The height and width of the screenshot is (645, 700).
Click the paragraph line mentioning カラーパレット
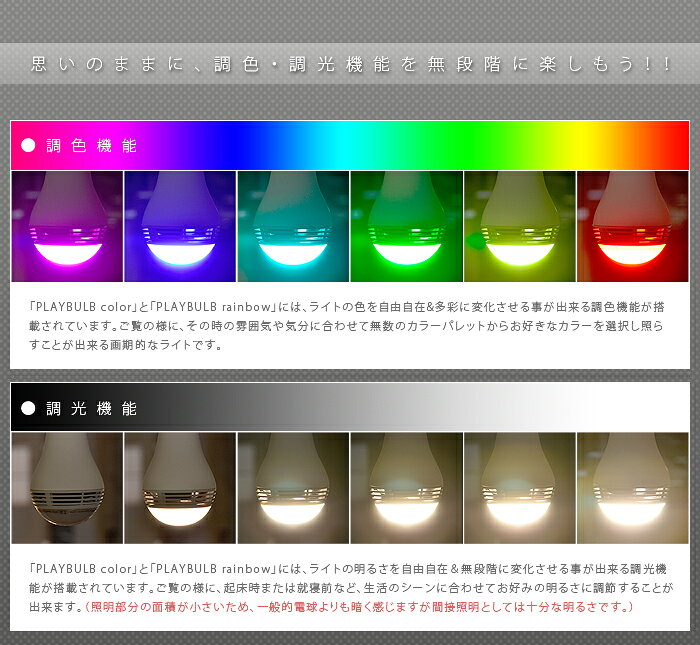pos(346,326)
